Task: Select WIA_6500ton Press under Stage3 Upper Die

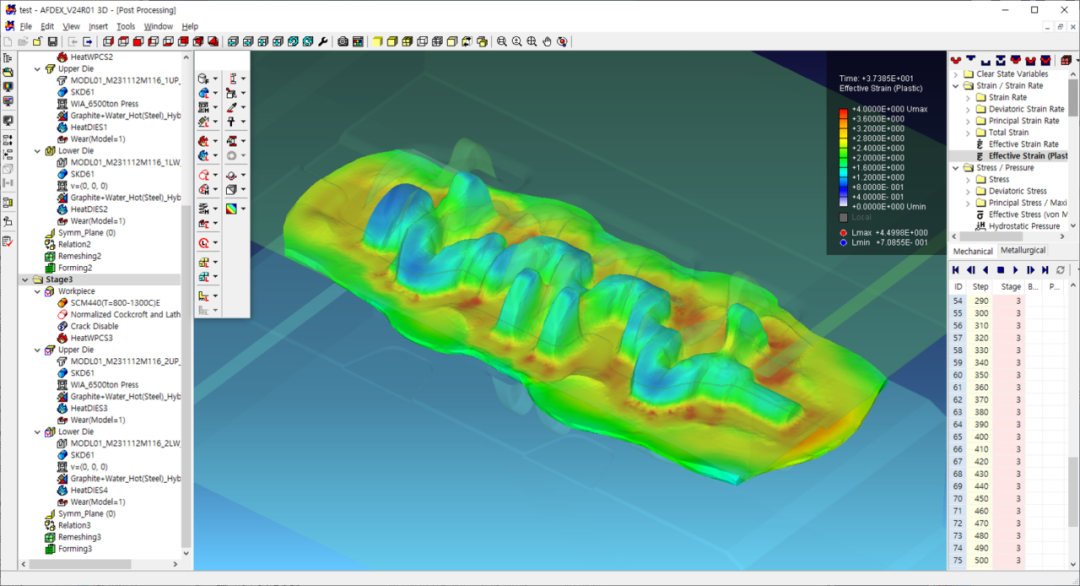Action: (x=104, y=385)
